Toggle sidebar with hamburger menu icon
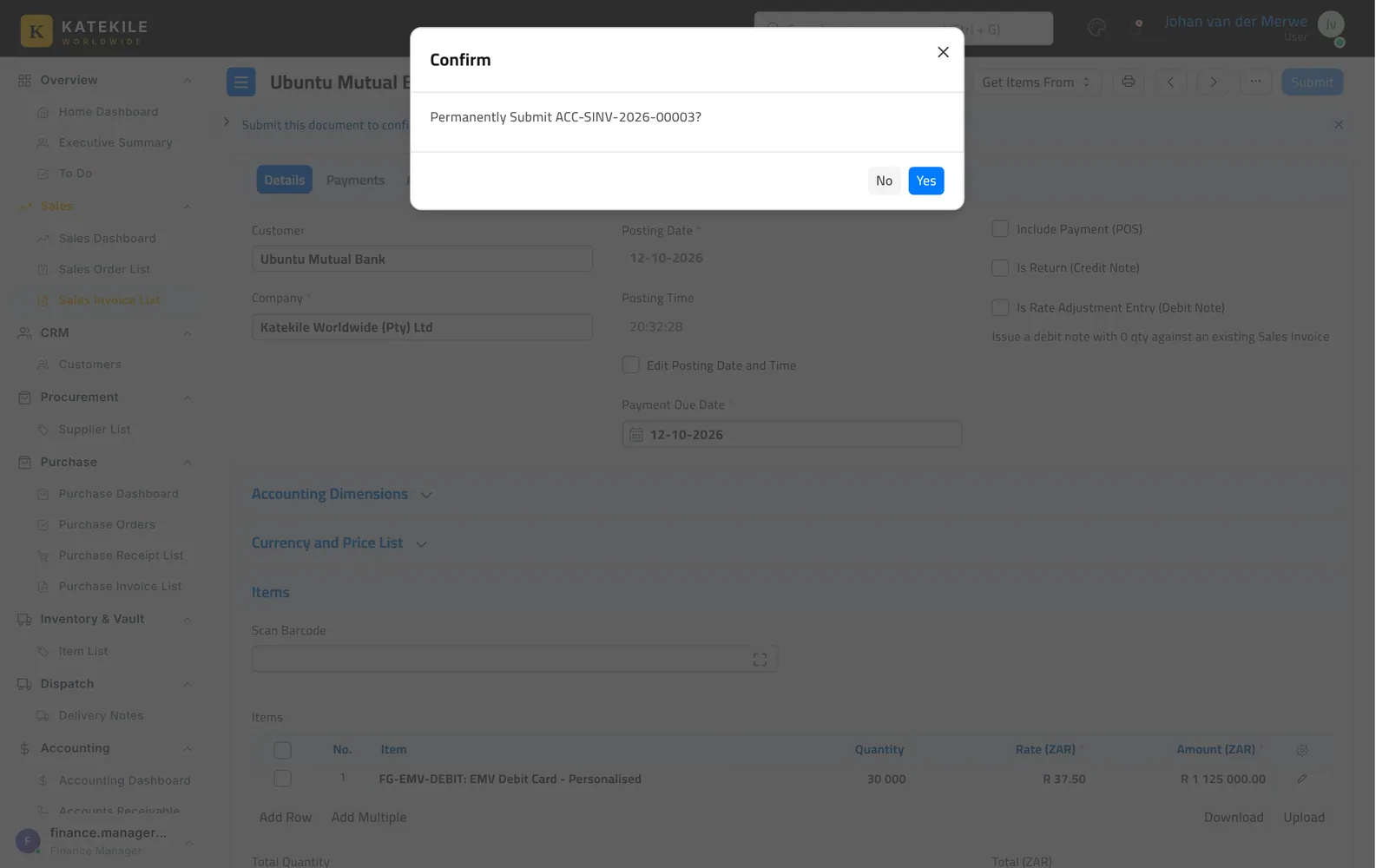1389x868 pixels. 241,82
